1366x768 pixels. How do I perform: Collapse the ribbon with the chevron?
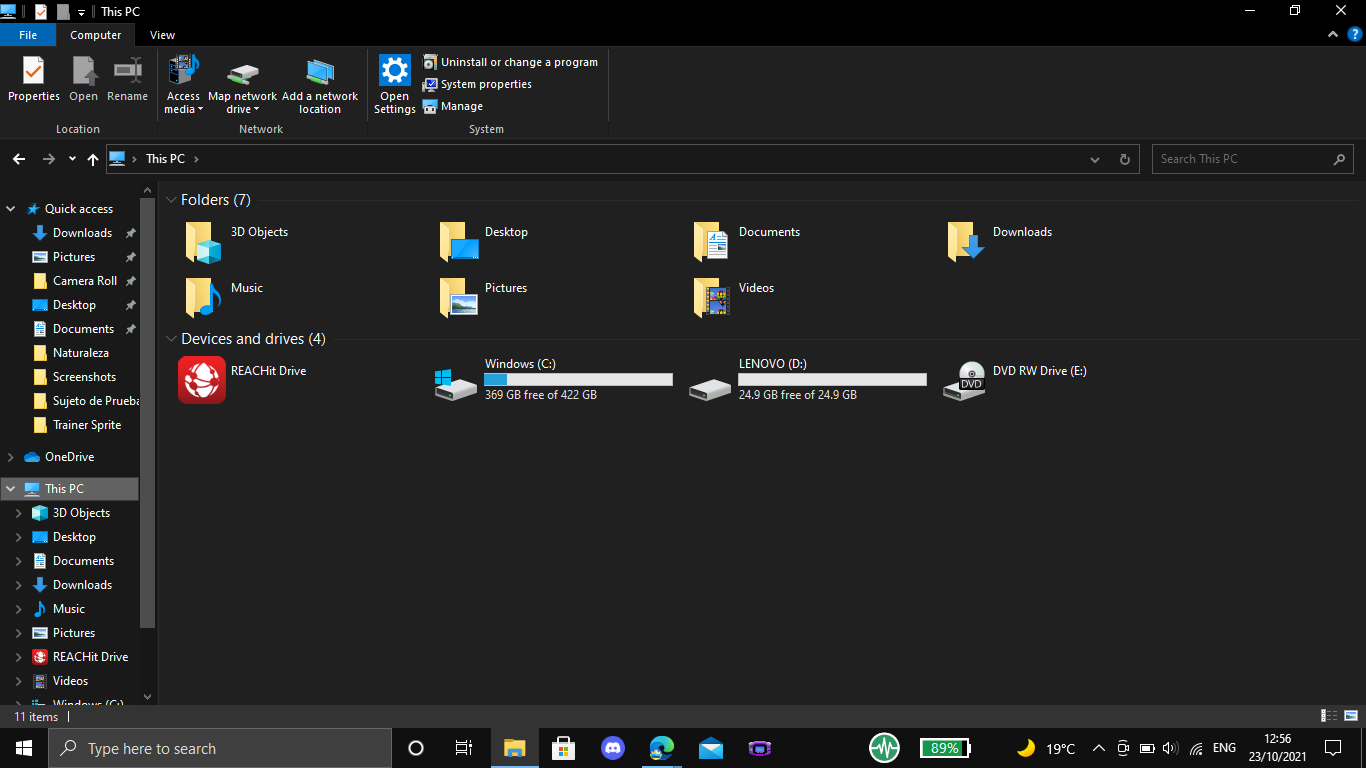pos(1332,35)
